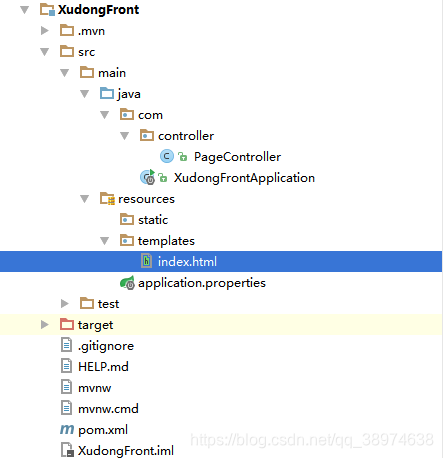Click the mvnw file icon
The width and height of the screenshot is (443, 458).
tap(66, 387)
